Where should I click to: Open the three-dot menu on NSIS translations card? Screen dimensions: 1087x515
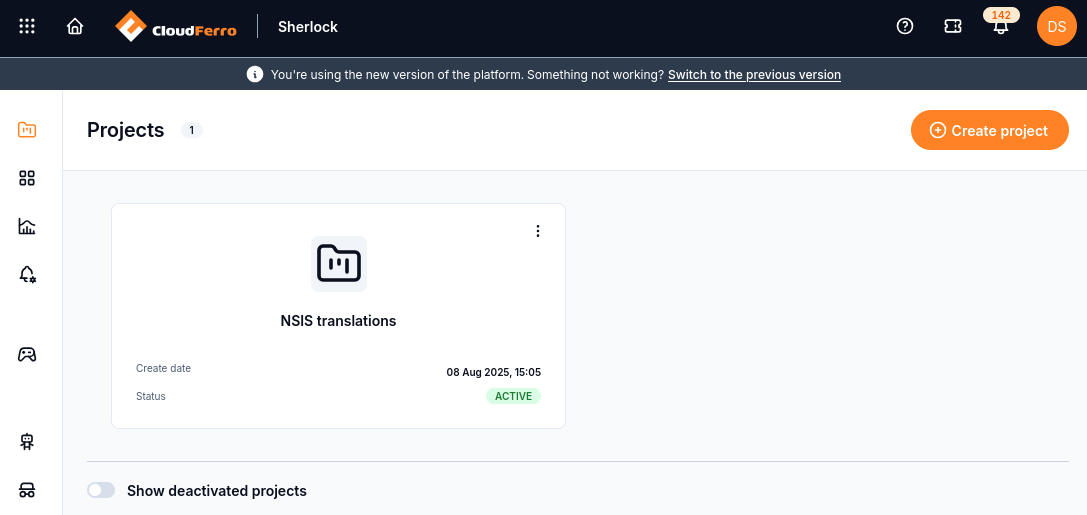pyautogui.click(x=538, y=231)
